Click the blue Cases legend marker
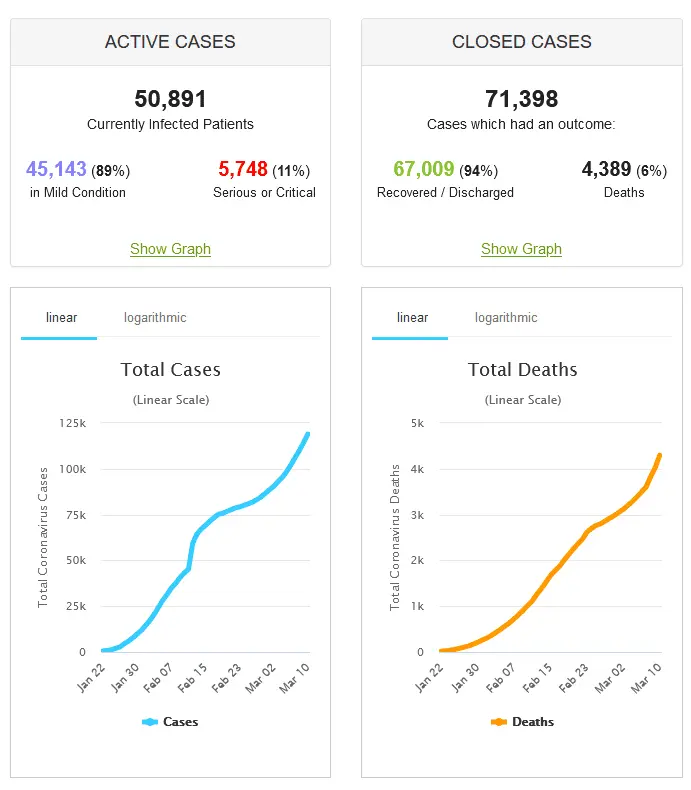 (150, 721)
